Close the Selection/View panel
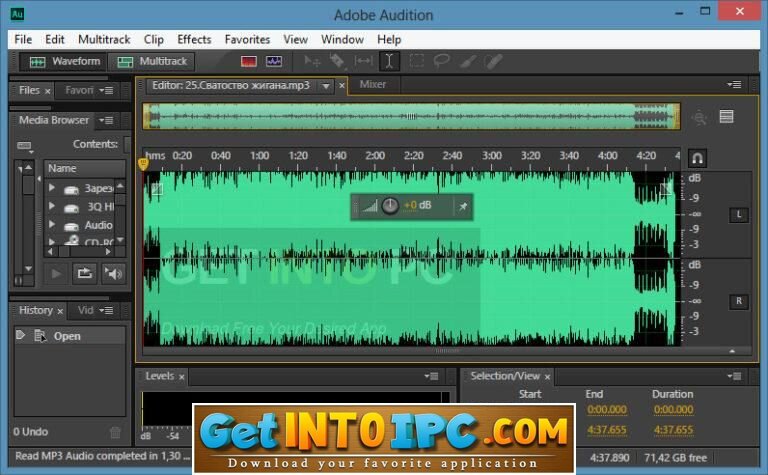Viewport: 768px width, 475px height. point(547,377)
